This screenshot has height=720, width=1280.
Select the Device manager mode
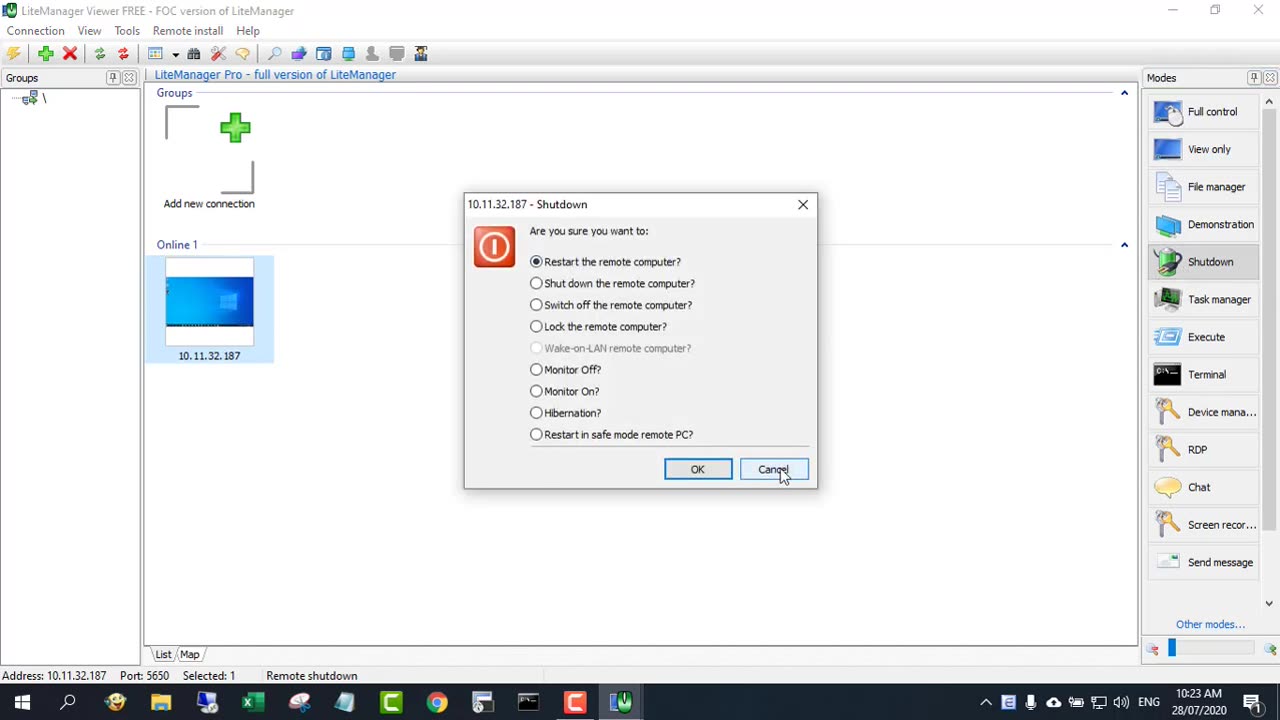[1203, 412]
